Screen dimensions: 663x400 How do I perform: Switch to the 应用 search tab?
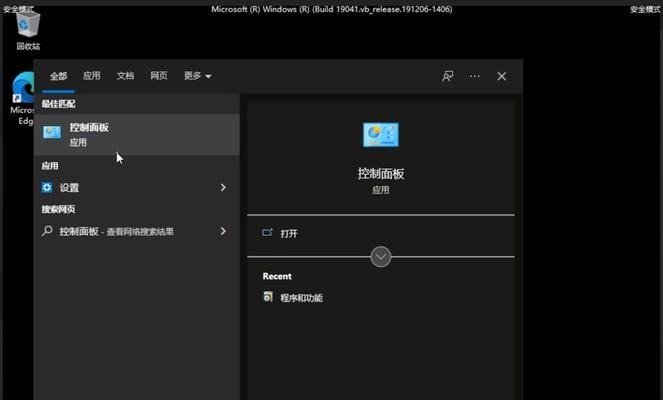click(92, 76)
